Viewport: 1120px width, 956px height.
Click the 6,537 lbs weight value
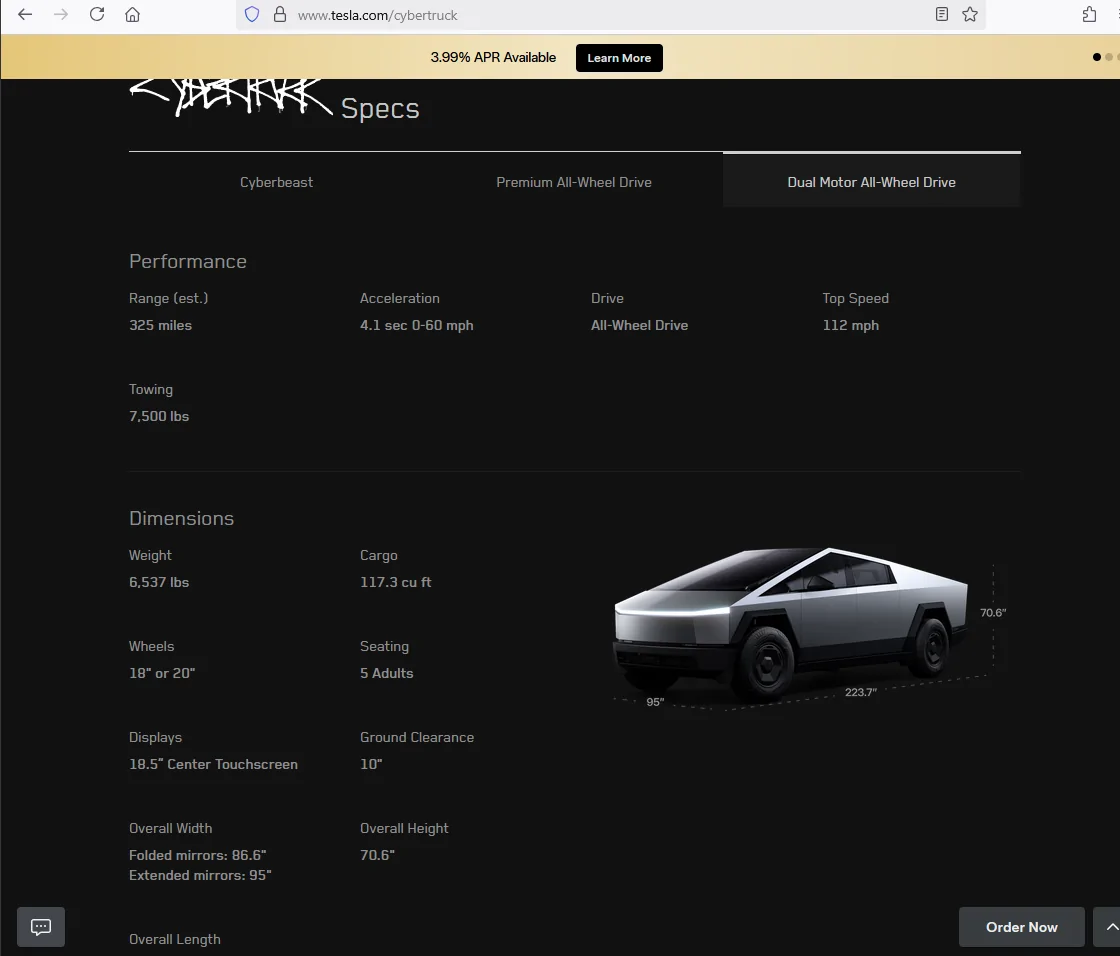pyautogui.click(x=159, y=582)
